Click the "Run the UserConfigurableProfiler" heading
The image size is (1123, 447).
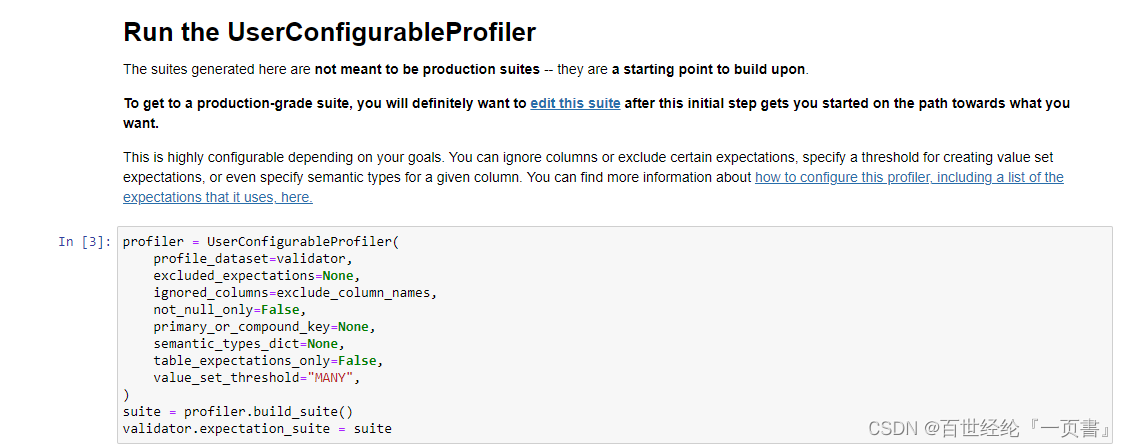[329, 33]
